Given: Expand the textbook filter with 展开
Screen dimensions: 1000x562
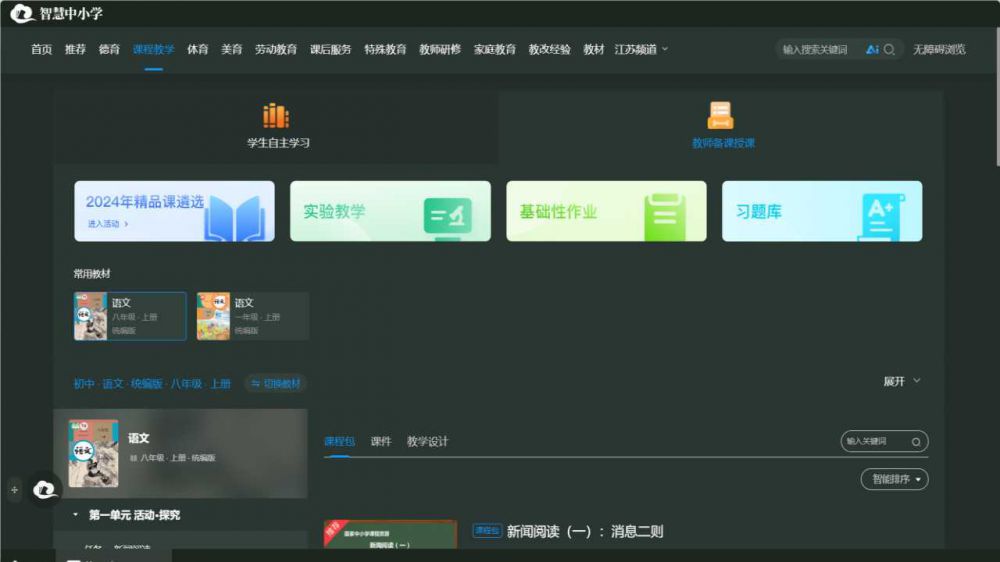Looking at the screenshot, I should click(x=901, y=381).
